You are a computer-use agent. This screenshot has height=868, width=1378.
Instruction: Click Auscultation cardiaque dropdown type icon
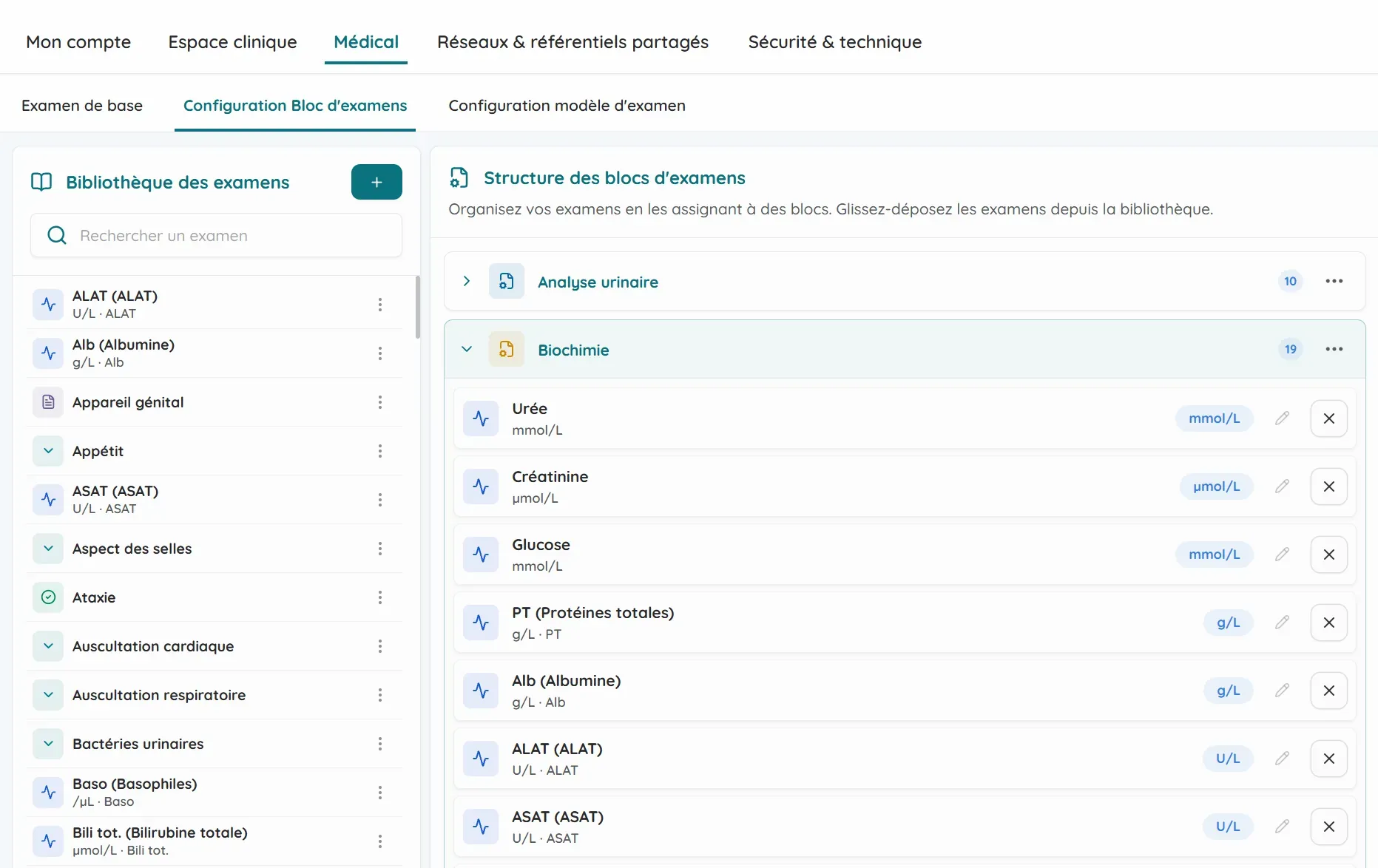(48, 646)
